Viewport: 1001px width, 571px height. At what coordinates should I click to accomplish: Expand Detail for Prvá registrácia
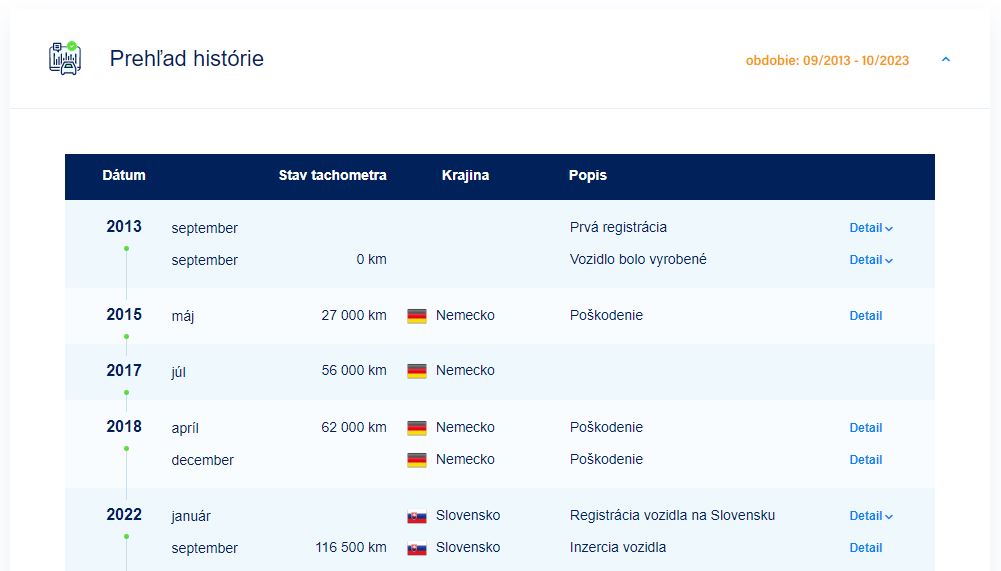tap(871, 228)
